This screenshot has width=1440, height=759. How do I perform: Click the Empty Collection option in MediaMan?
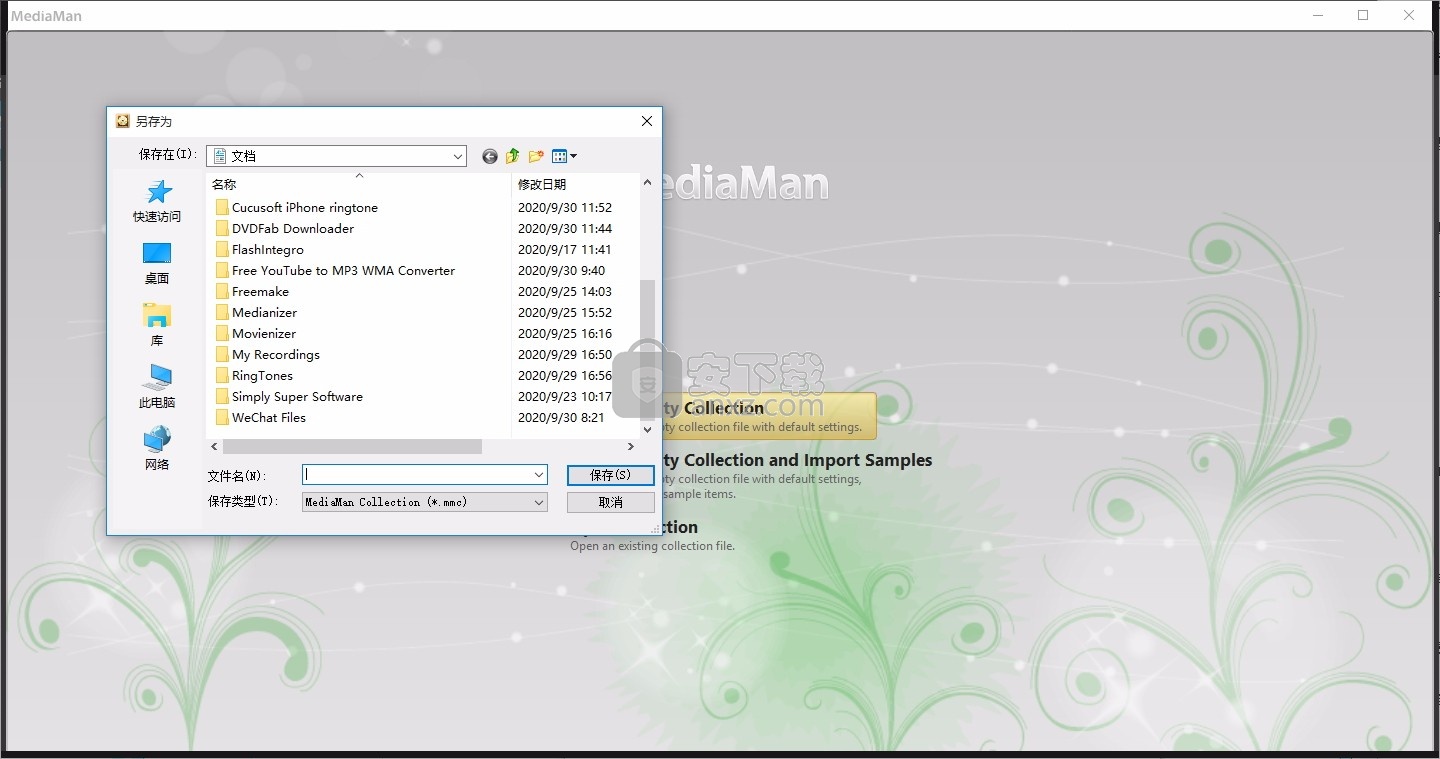pos(769,416)
